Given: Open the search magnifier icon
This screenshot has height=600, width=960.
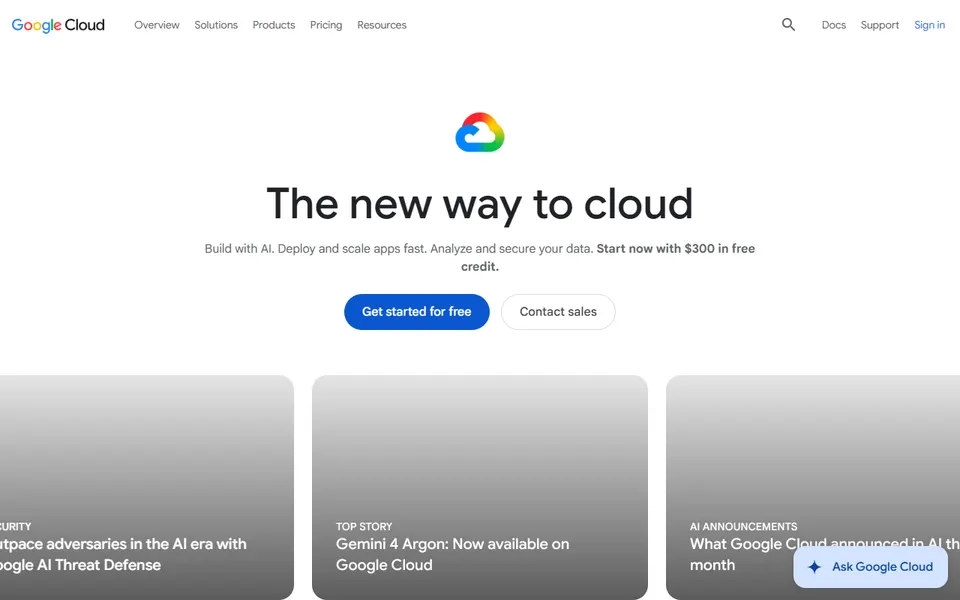Looking at the screenshot, I should [788, 24].
